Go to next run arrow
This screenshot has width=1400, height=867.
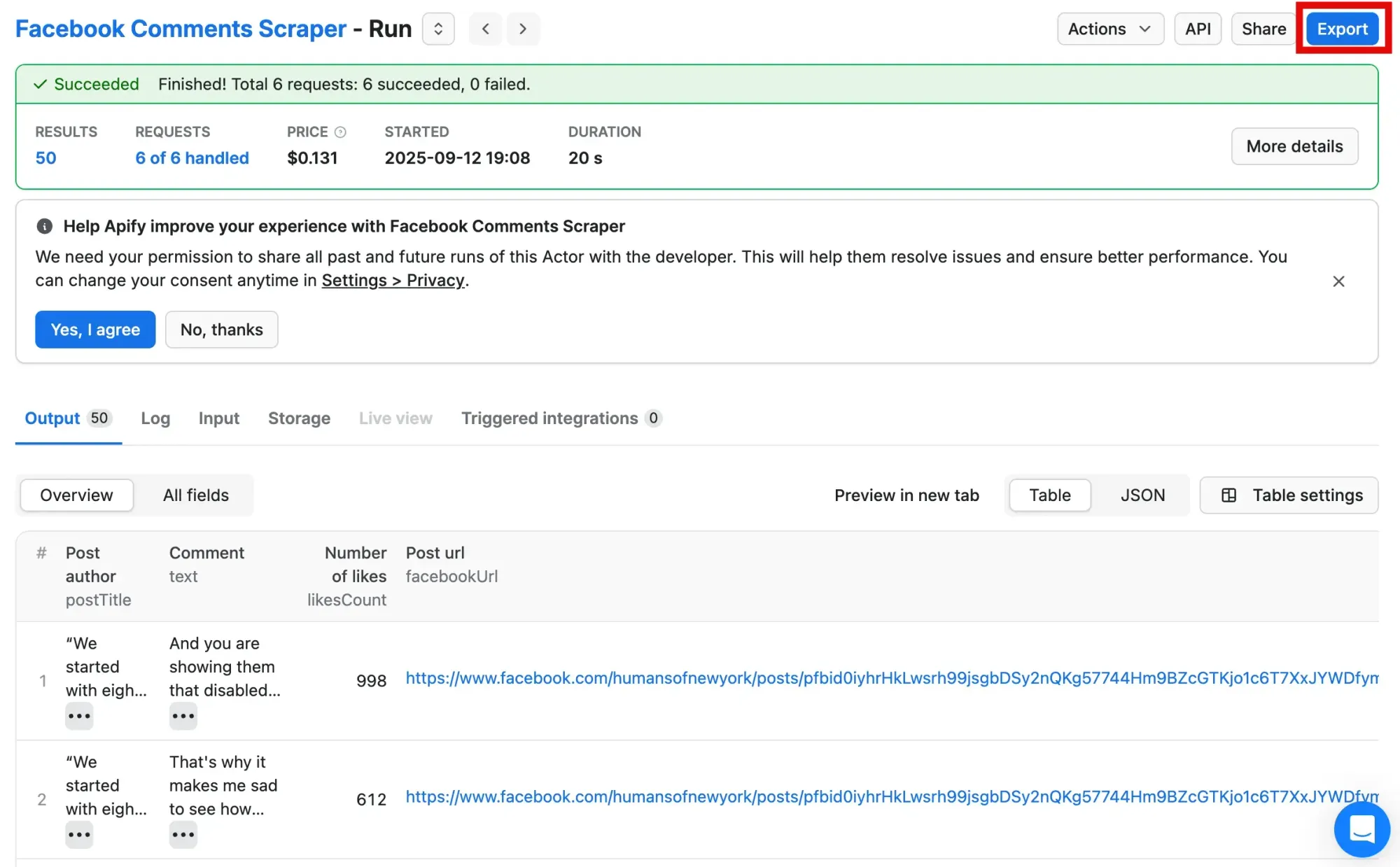click(523, 29)
